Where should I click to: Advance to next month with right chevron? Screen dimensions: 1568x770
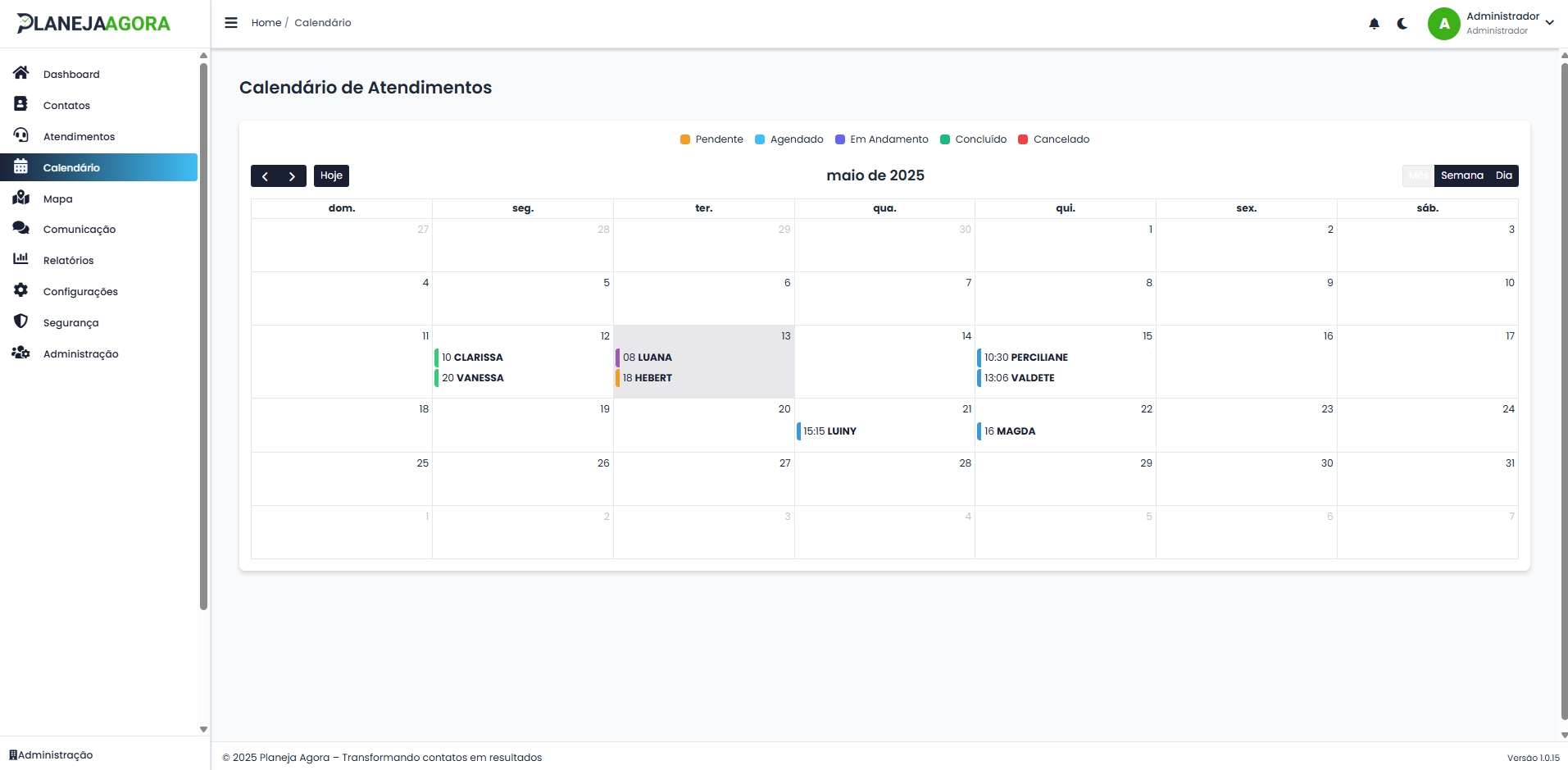click(292, 176)
